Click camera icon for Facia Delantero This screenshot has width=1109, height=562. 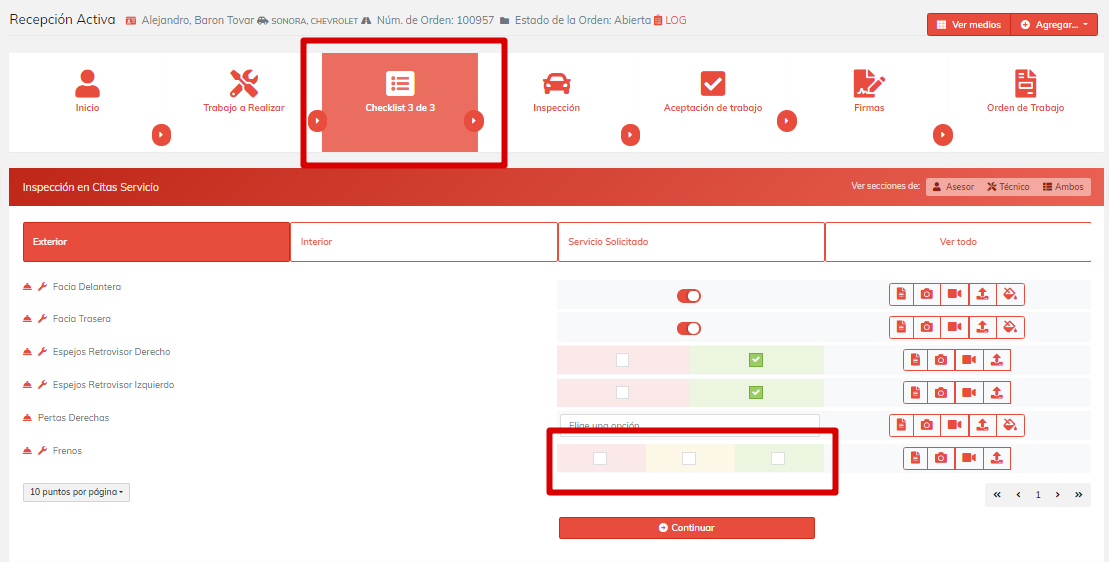pyautogui.click(x=928, y=294)
